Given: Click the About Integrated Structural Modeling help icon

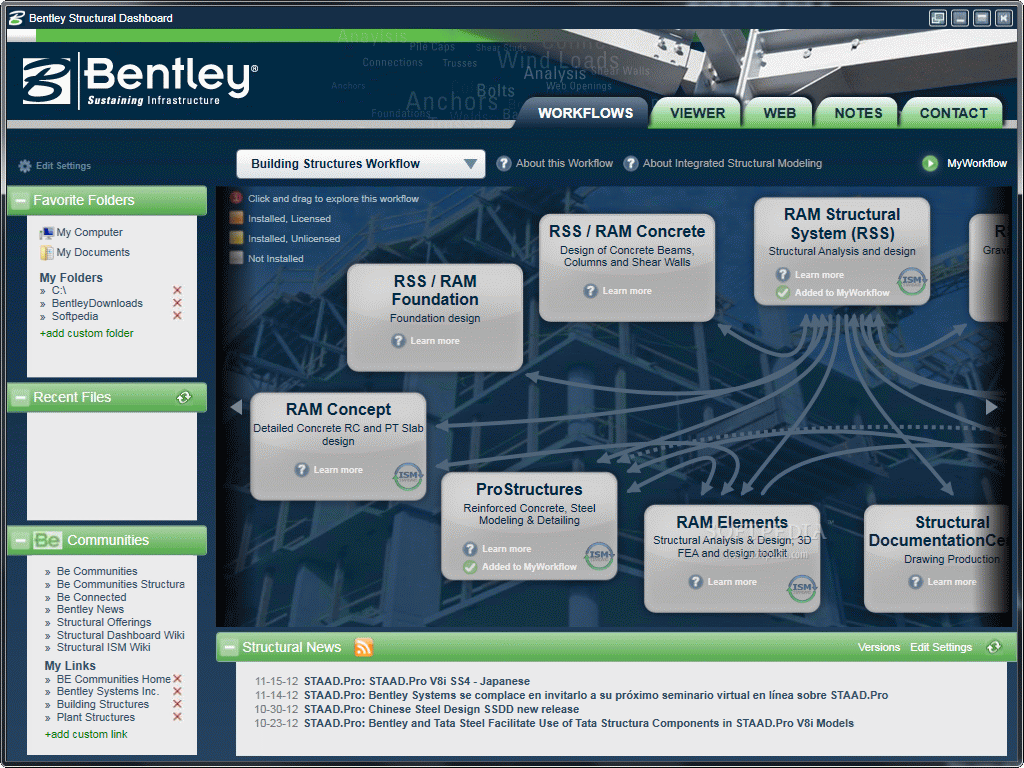Looking at the screenshot, I should tap(630, 163).
